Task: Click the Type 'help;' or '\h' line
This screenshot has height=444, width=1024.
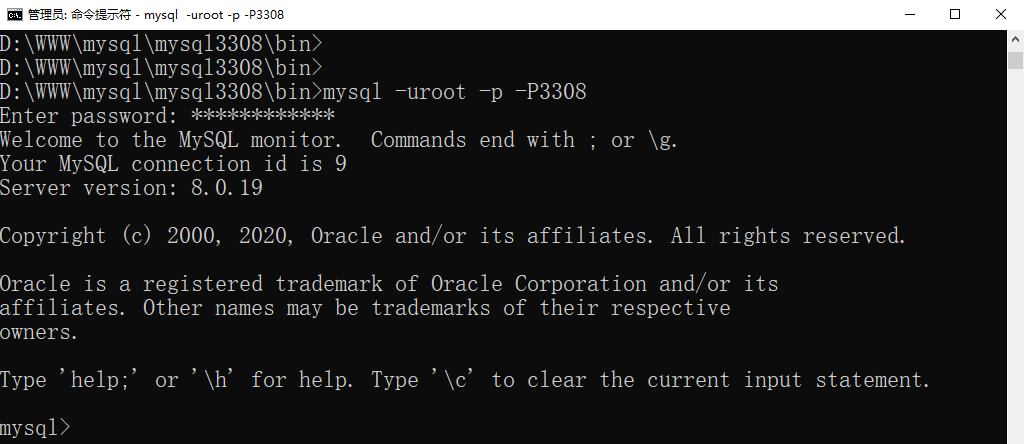Action: click(464, 380)
